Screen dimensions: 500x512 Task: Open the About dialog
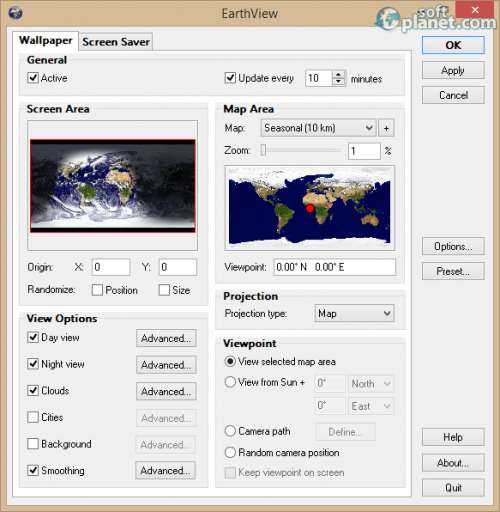[453, 463]
